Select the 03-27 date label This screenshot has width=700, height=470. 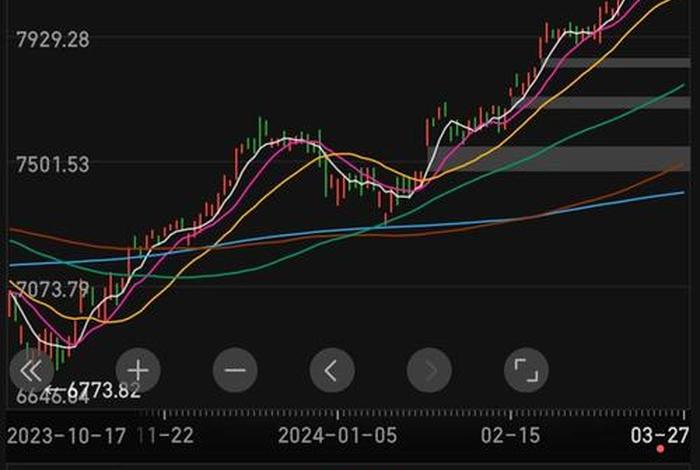661,435
